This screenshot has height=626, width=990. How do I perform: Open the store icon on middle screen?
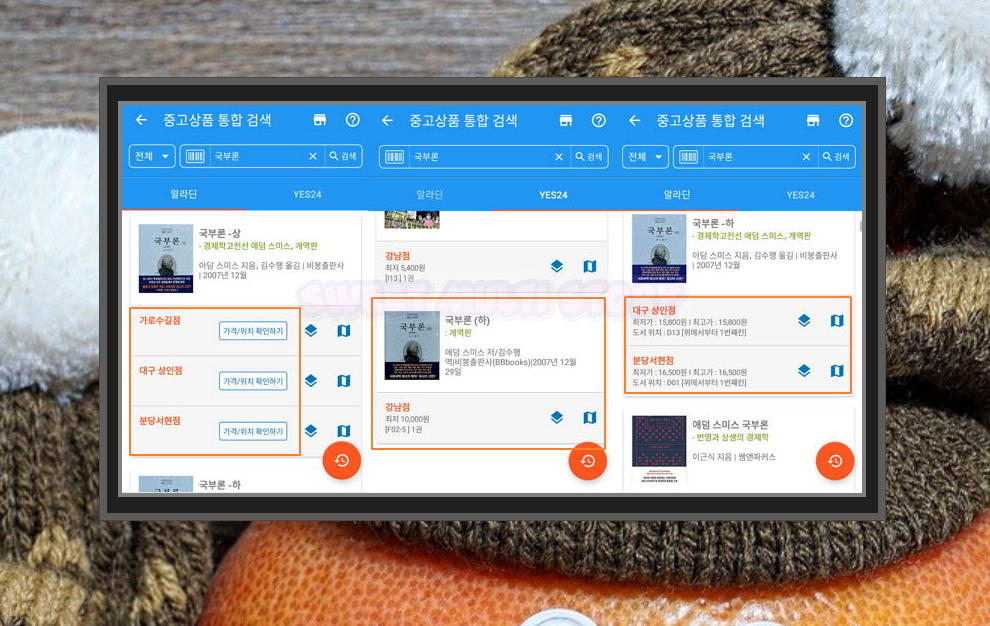(x=566, y=120)
